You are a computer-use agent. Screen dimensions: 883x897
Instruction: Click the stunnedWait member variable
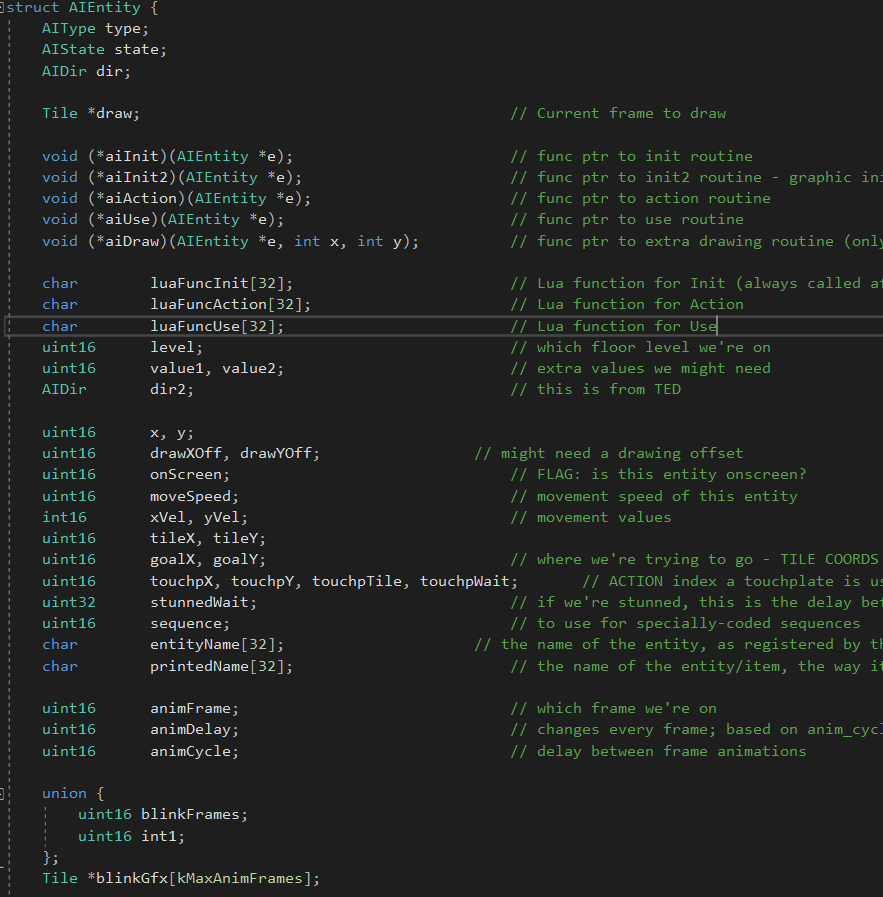199,602
